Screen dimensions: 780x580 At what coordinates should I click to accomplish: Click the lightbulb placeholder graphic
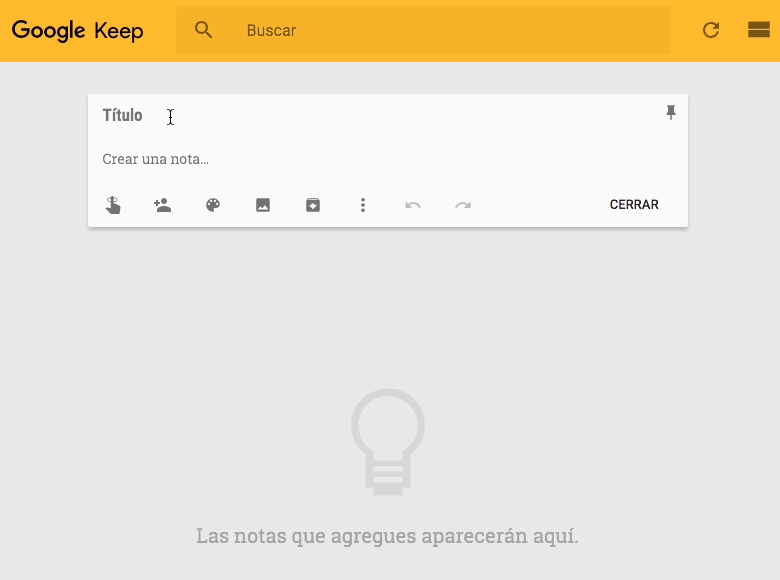tap(388, 441)
